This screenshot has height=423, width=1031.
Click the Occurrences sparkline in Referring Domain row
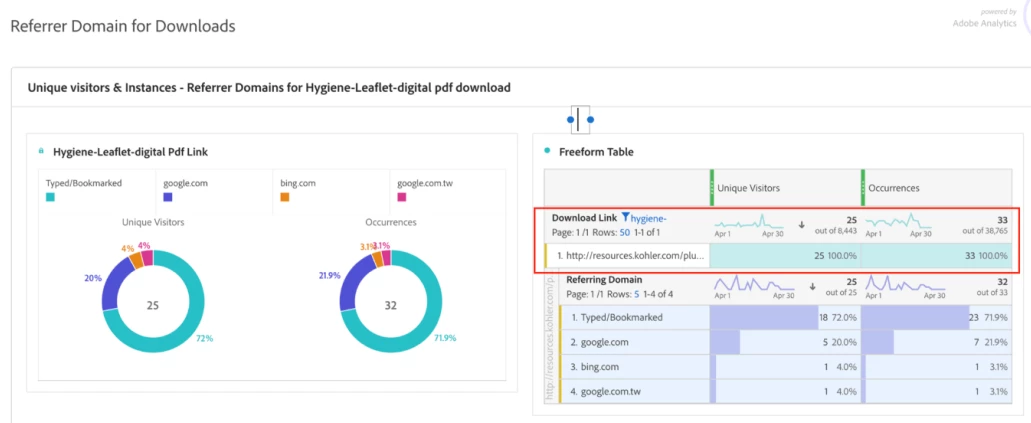[905, 284]
